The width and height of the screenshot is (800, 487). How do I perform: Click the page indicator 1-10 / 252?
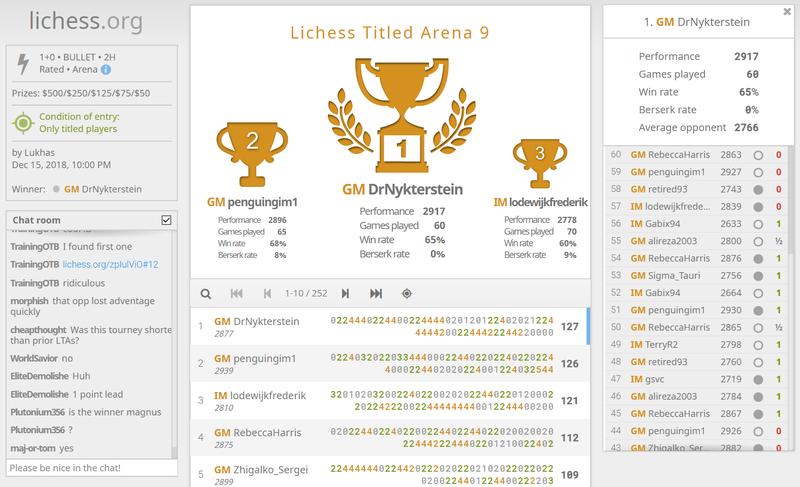(x=306, y=294)
